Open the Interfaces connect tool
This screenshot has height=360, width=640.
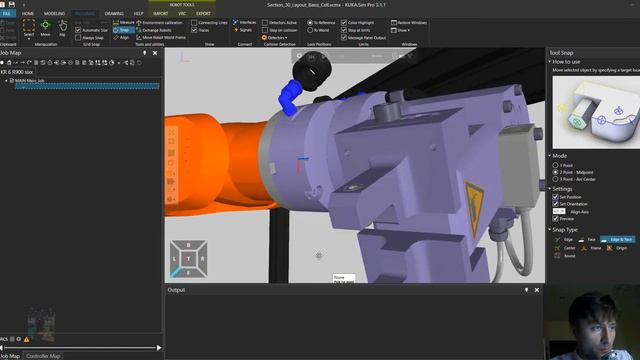(x=244, y=22)
